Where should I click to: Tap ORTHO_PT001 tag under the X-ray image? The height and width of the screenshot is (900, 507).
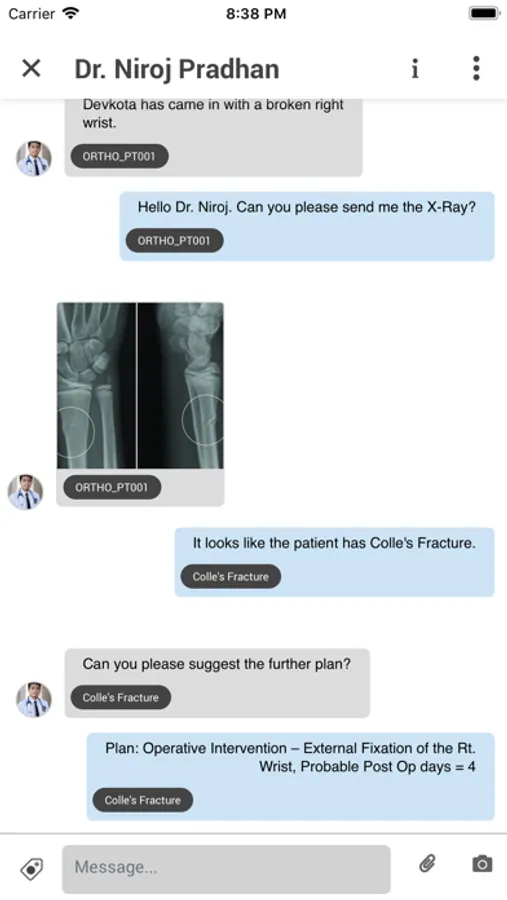112,487
